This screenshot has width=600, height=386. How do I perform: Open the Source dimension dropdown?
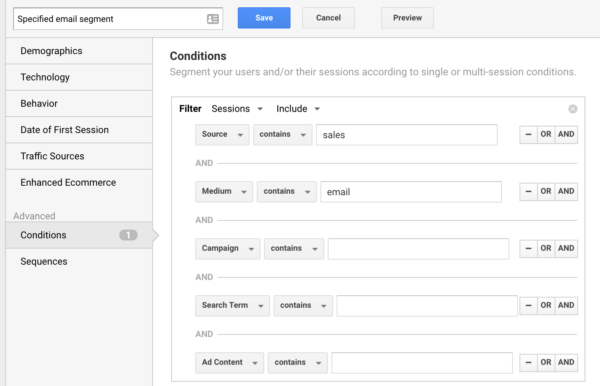(x=222, y=135)
